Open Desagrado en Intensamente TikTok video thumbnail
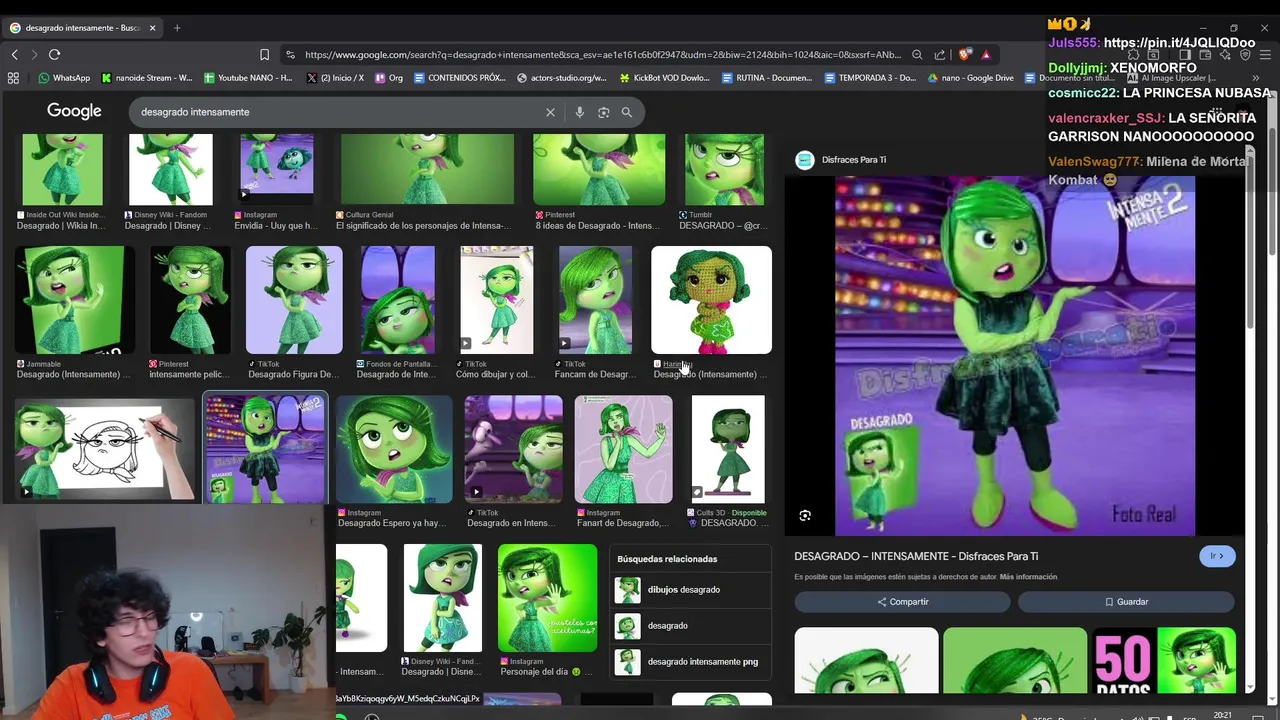The width and height of the screenshot is (1280, 720). coord(513,449)
